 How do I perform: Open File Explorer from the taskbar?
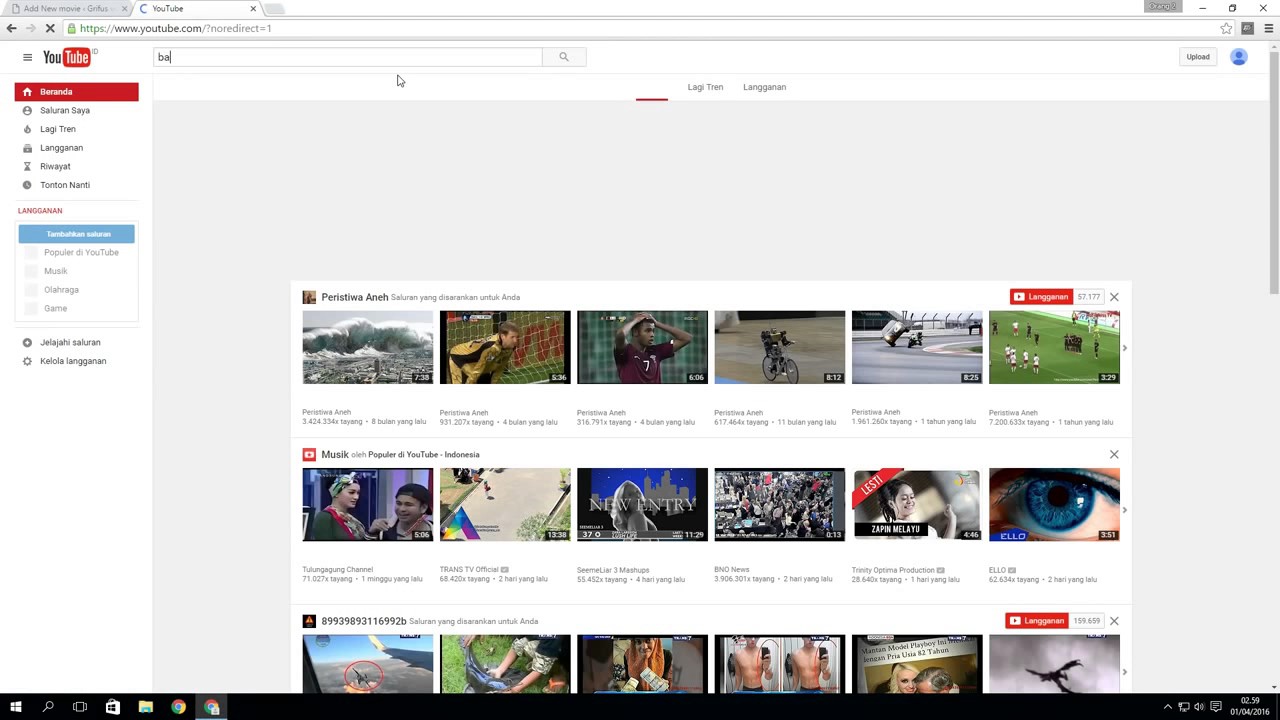145,707
